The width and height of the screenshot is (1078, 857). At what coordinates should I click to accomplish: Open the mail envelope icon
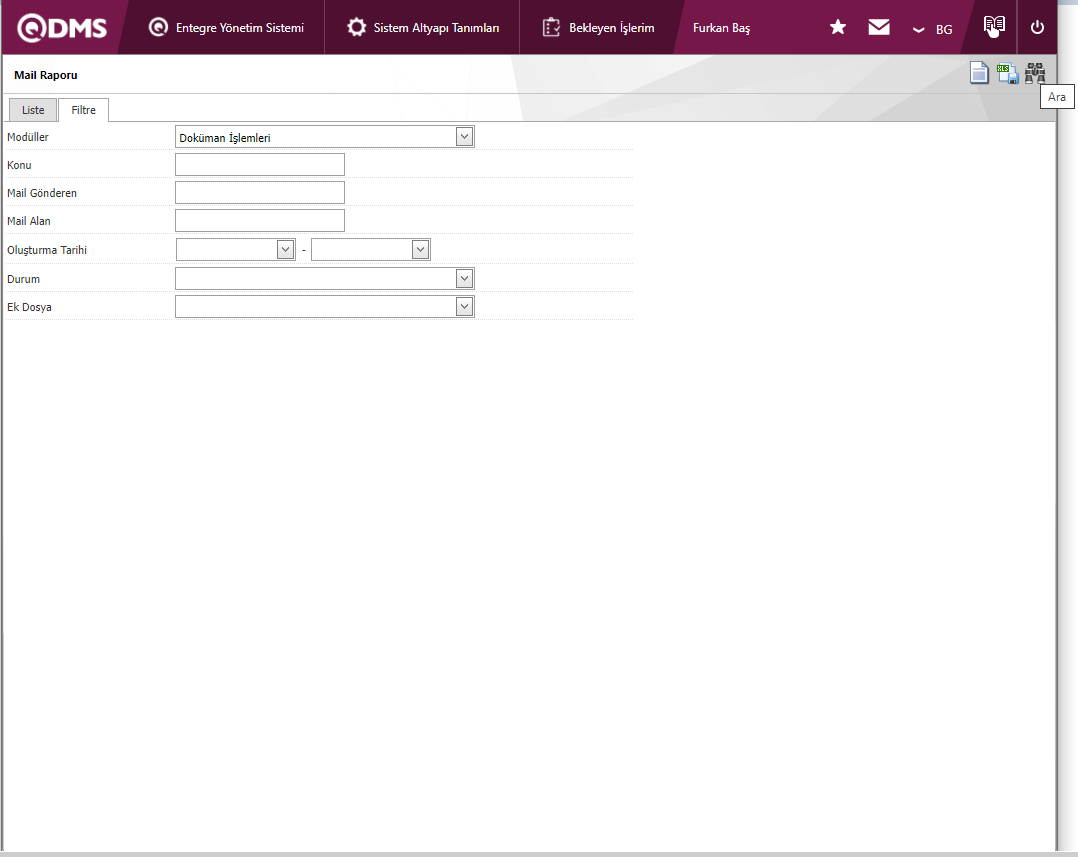879,27
